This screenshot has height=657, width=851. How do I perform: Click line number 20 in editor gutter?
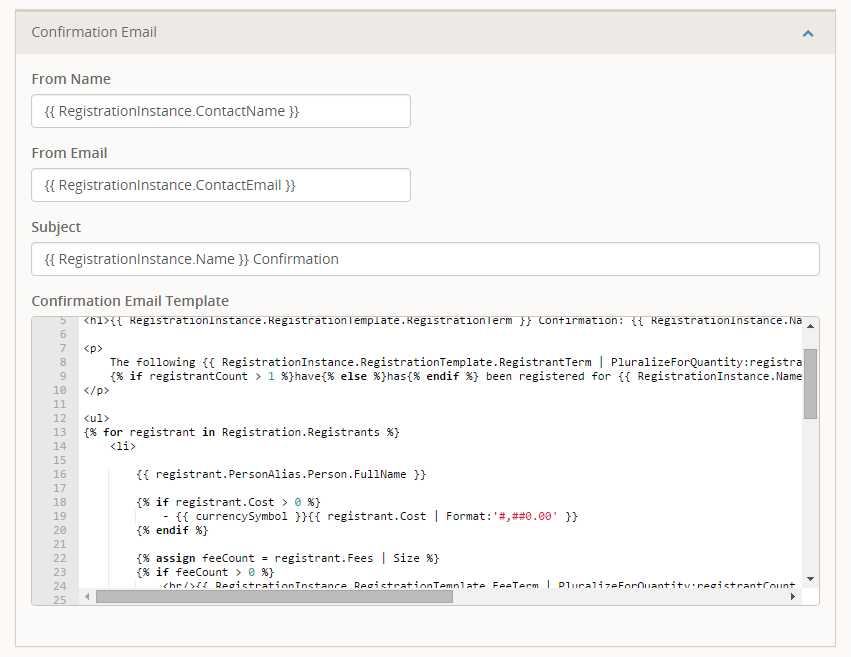pos(60,530)
